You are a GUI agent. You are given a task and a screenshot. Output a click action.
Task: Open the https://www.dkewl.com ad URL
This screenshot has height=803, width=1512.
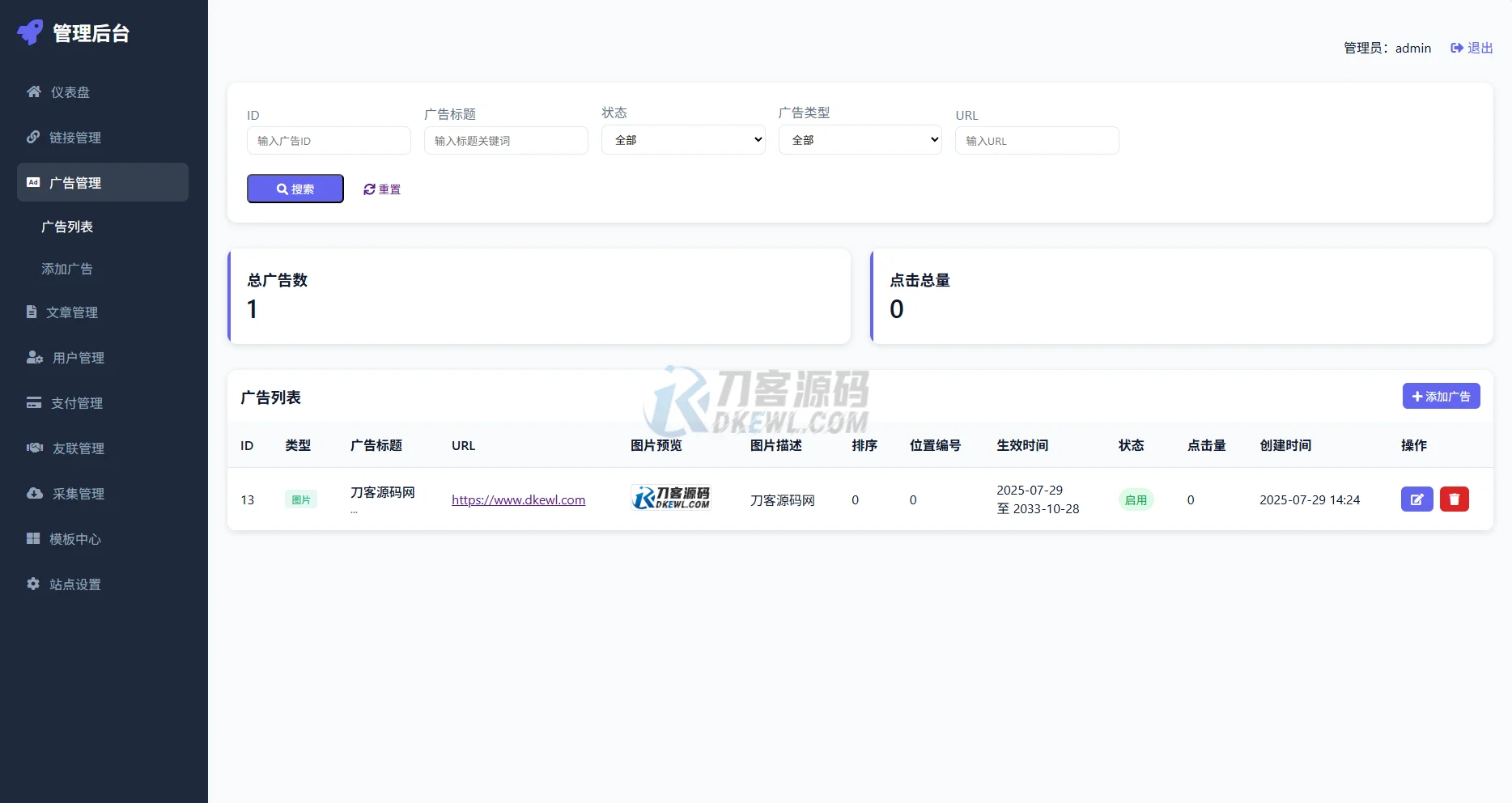tap(518, 499)
